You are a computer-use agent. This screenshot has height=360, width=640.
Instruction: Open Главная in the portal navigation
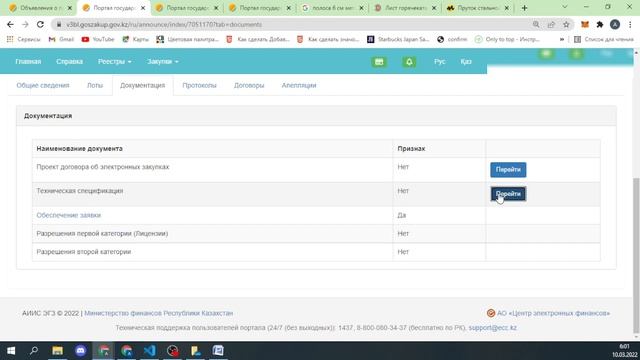(x=28, y=62)
